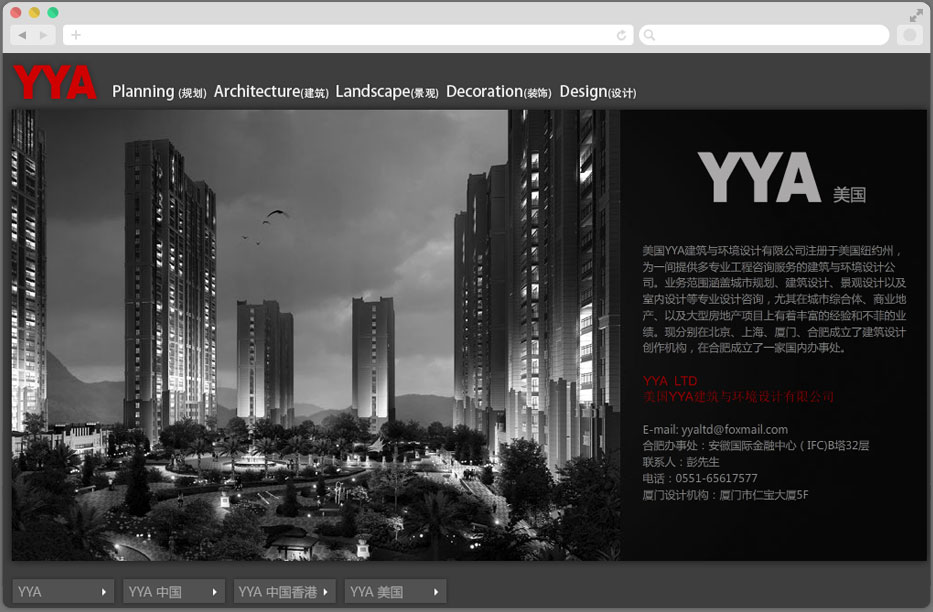The image size is (933, 612).
Task: Select Landscape (景观) in the navigation
Action: tap(387, 92)
